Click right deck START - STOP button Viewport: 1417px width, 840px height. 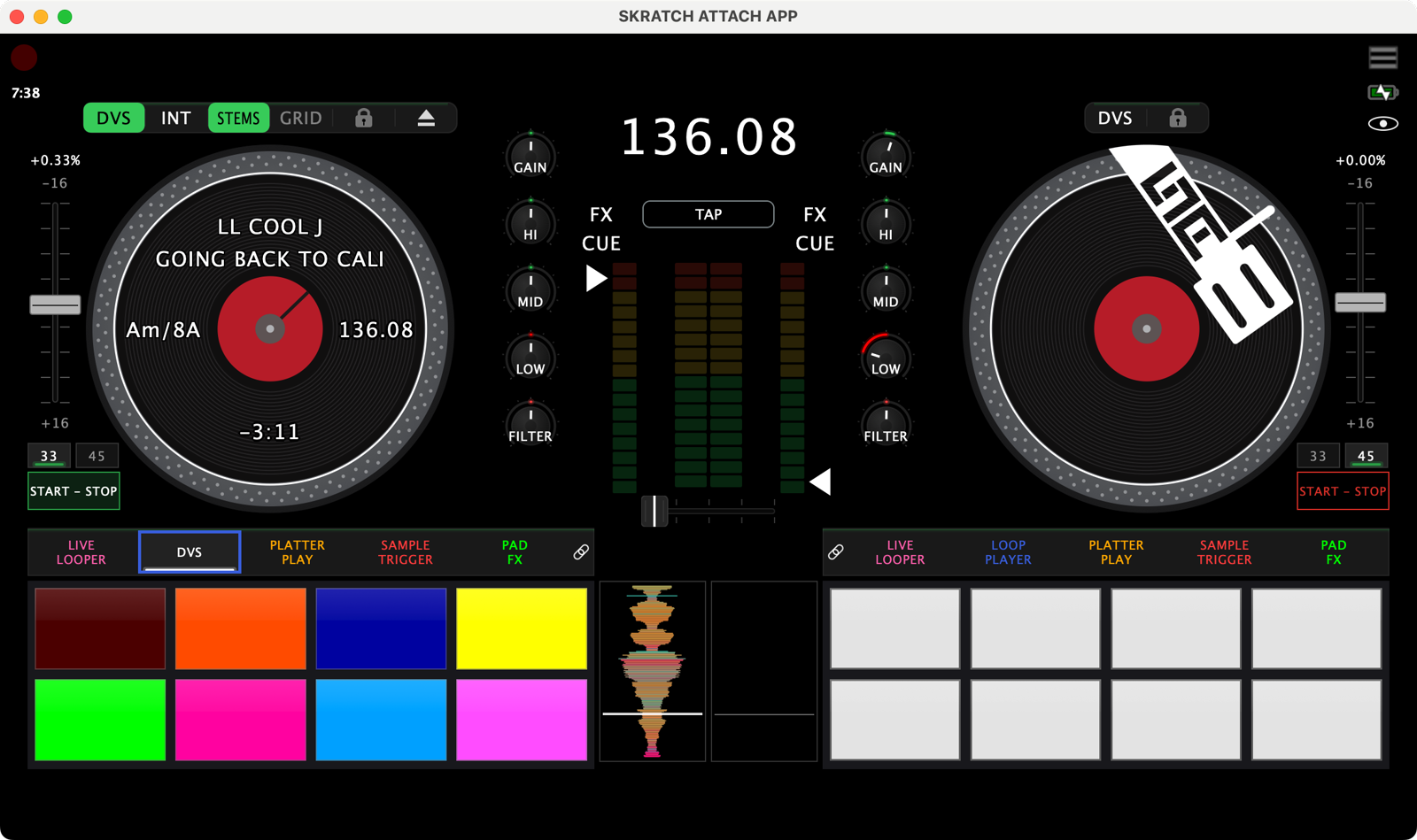pos(1343,491)
